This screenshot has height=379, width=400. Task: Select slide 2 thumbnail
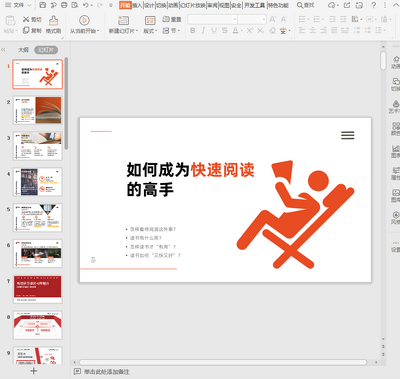click(x=37, y=110)
